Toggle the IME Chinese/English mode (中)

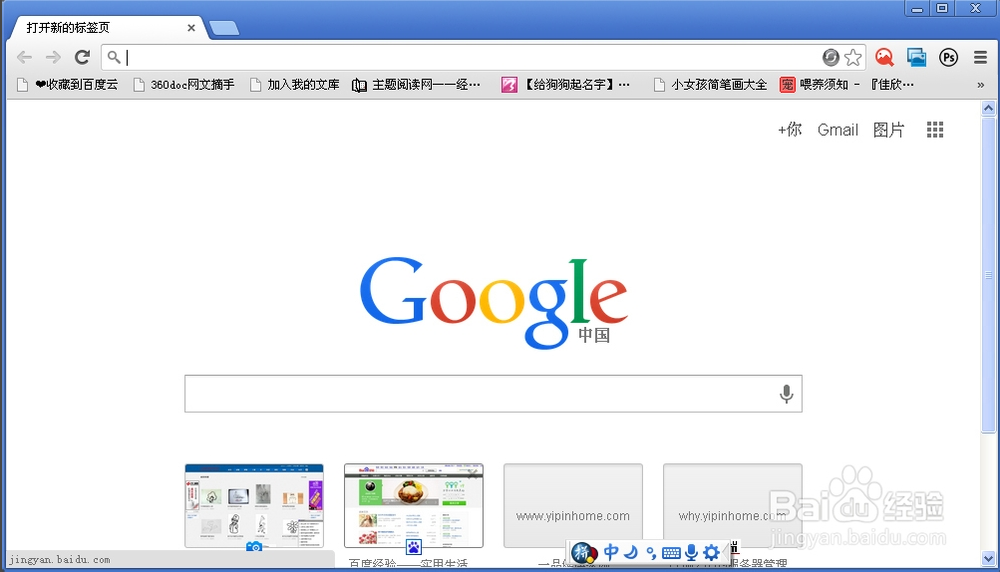[611, 552]
